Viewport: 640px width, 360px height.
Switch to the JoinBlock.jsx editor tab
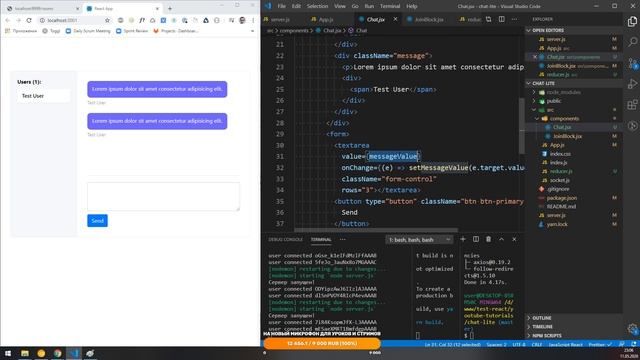tap(429, 19)
